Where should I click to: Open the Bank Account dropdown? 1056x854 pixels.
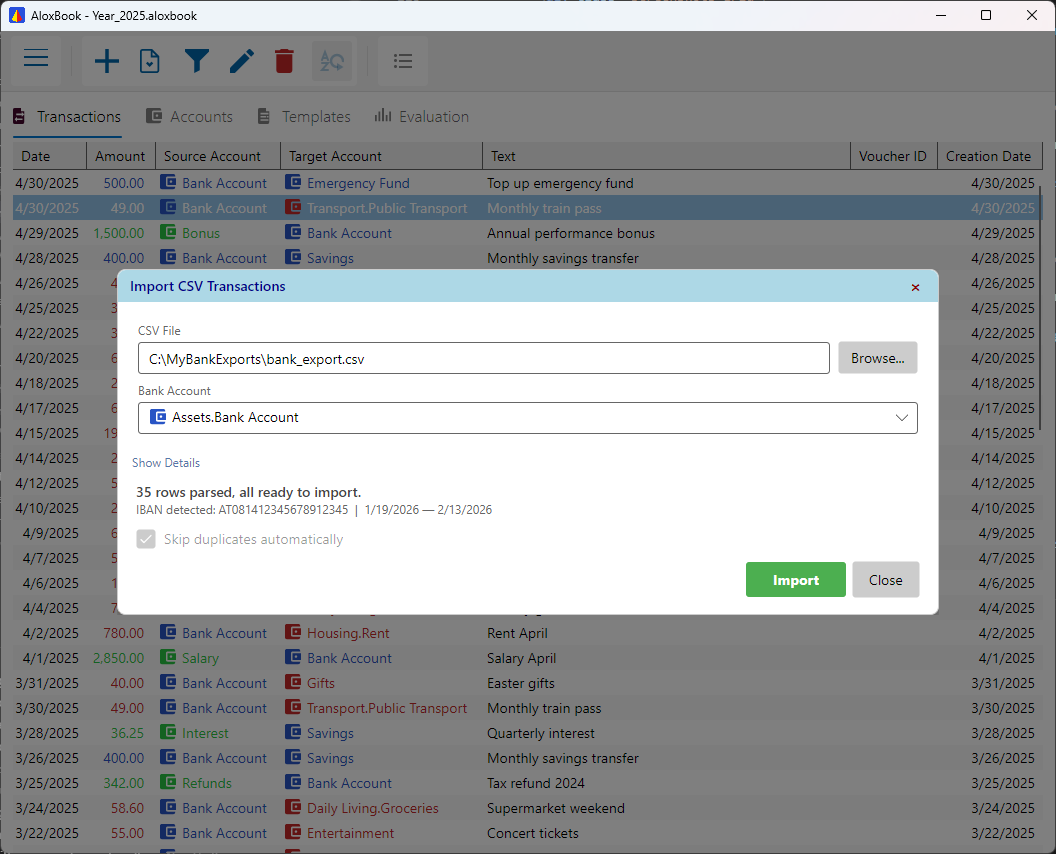(527, 417)
